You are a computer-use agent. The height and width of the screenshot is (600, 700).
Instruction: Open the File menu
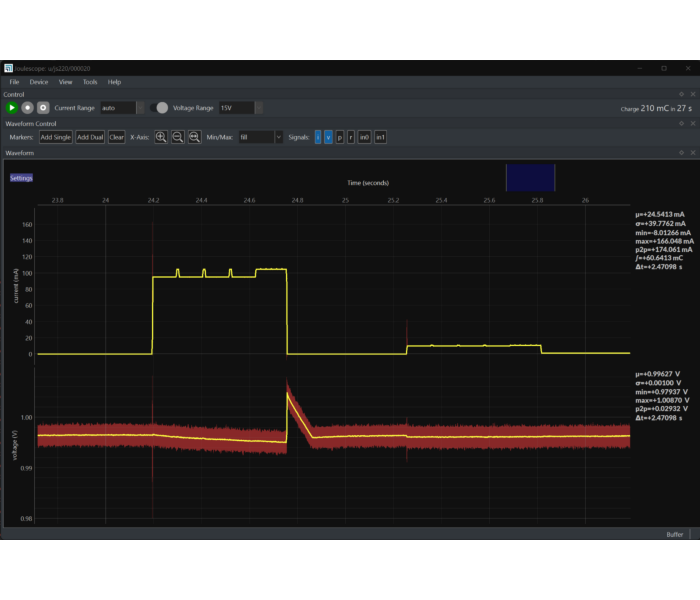point(14,82)
